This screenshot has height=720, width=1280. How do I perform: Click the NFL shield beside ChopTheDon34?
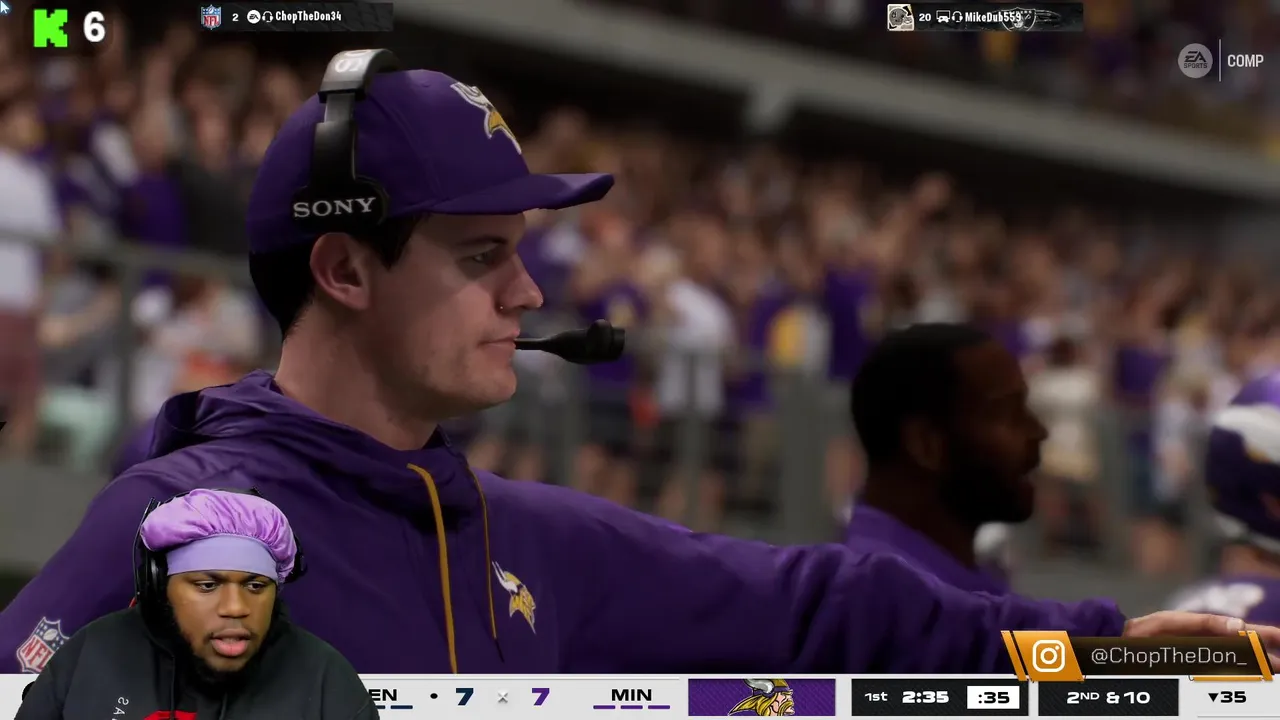(x=211, y=17)
